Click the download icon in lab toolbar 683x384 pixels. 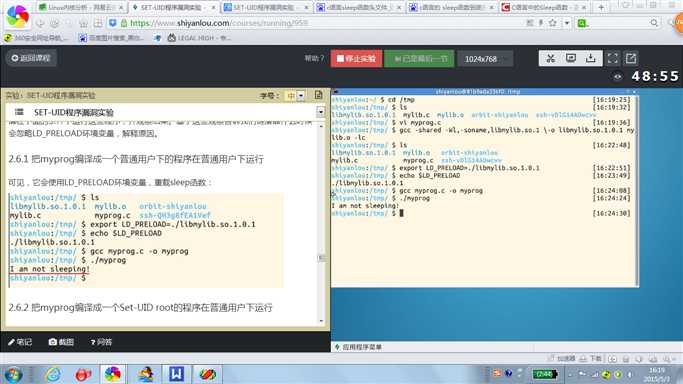pos(591,58)
